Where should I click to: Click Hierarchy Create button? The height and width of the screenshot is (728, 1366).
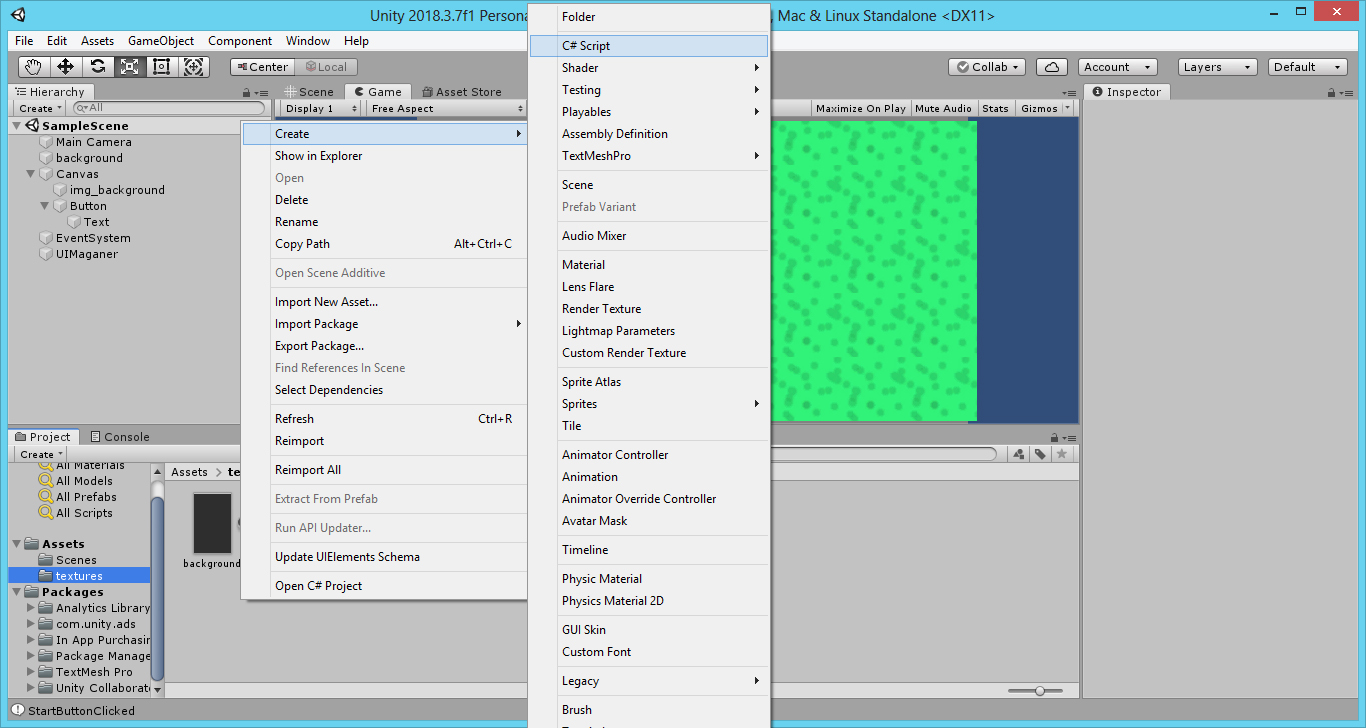[40, 108]
